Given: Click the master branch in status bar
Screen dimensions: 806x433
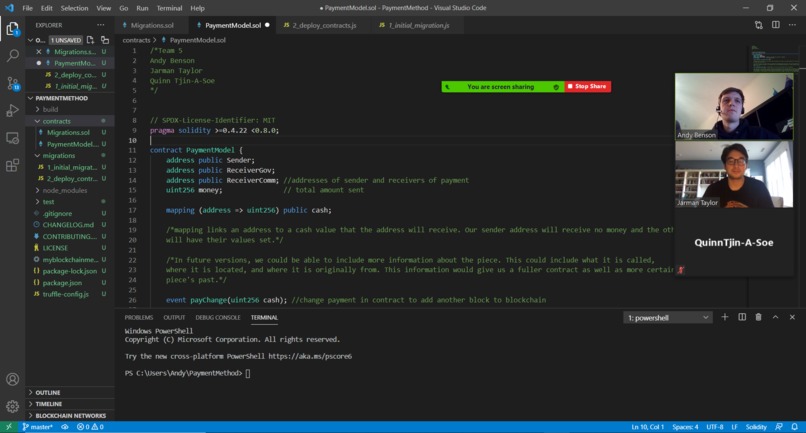Looking at the screenshot, I should point(38,427).
